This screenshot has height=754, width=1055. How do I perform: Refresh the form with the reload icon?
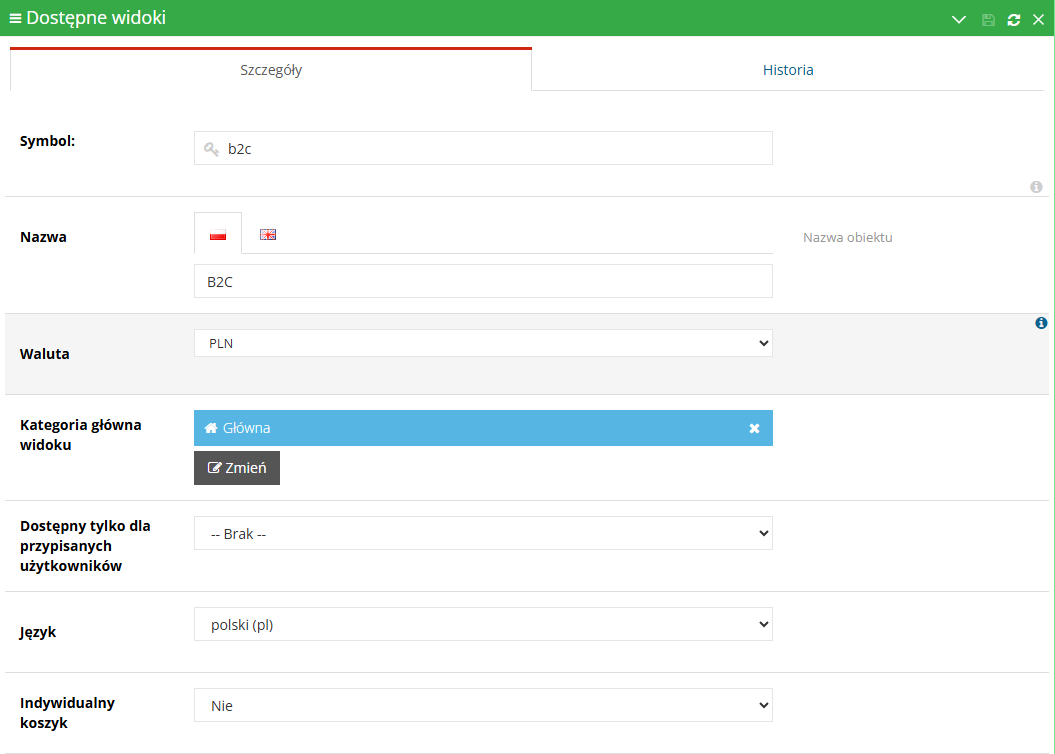(1013, 20)
